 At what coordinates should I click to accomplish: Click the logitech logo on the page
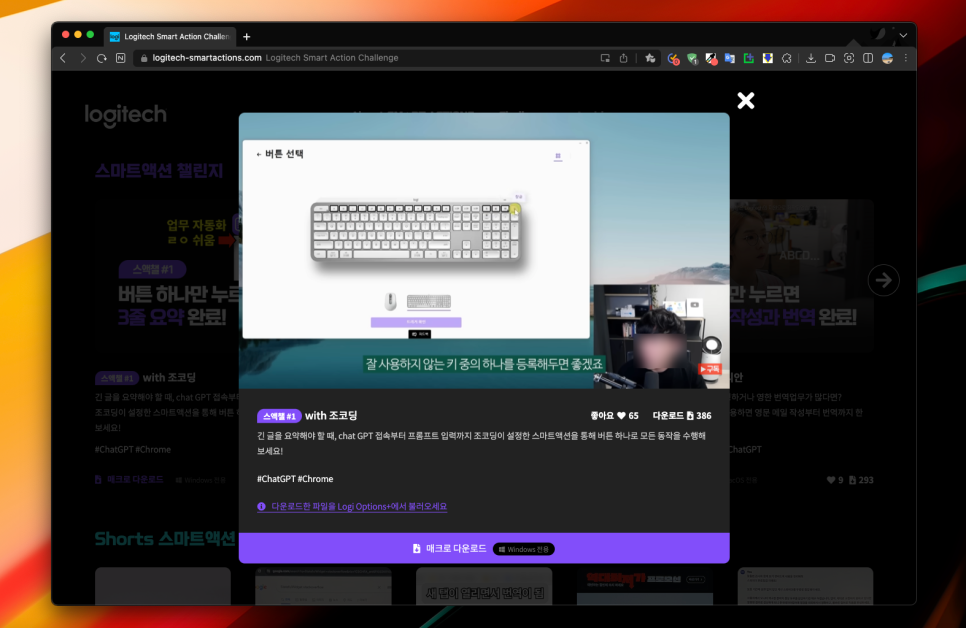point(125,115)
